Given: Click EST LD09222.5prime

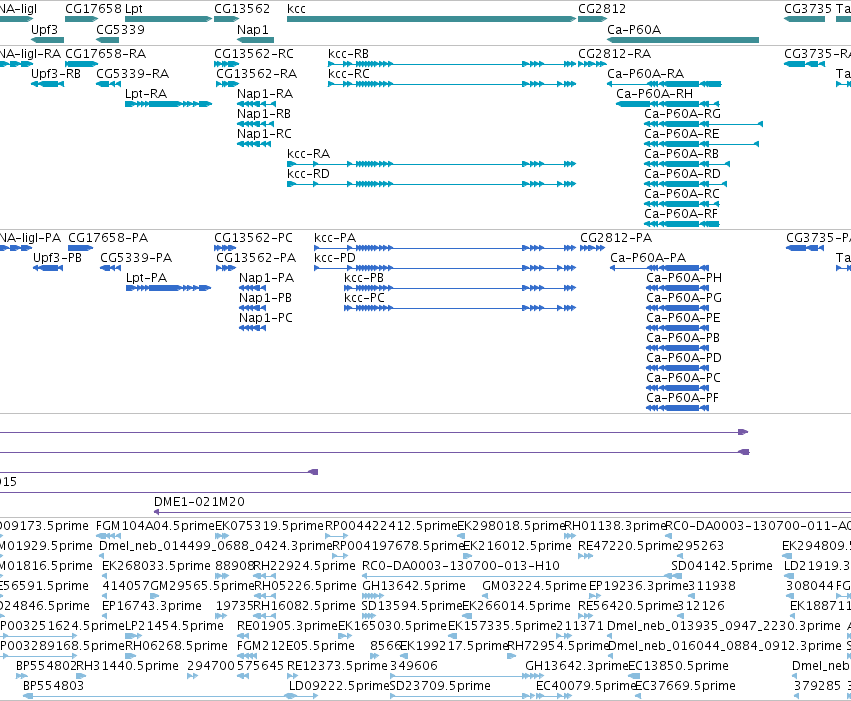Looking at the screenshot, I should [339, 686].
